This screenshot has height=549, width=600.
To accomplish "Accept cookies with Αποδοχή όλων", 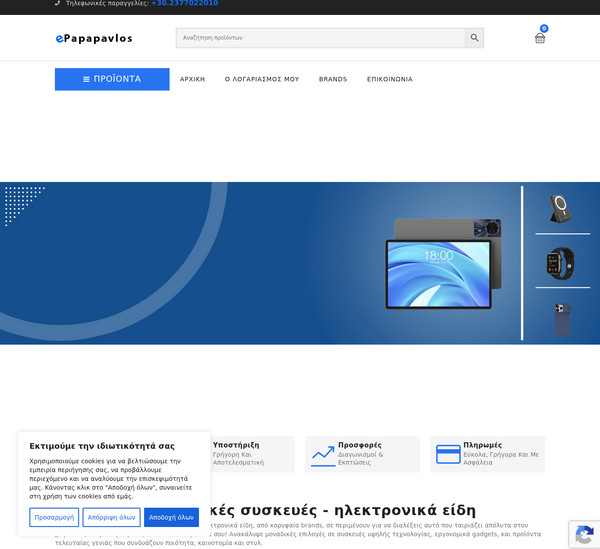I will coord(171,517).
